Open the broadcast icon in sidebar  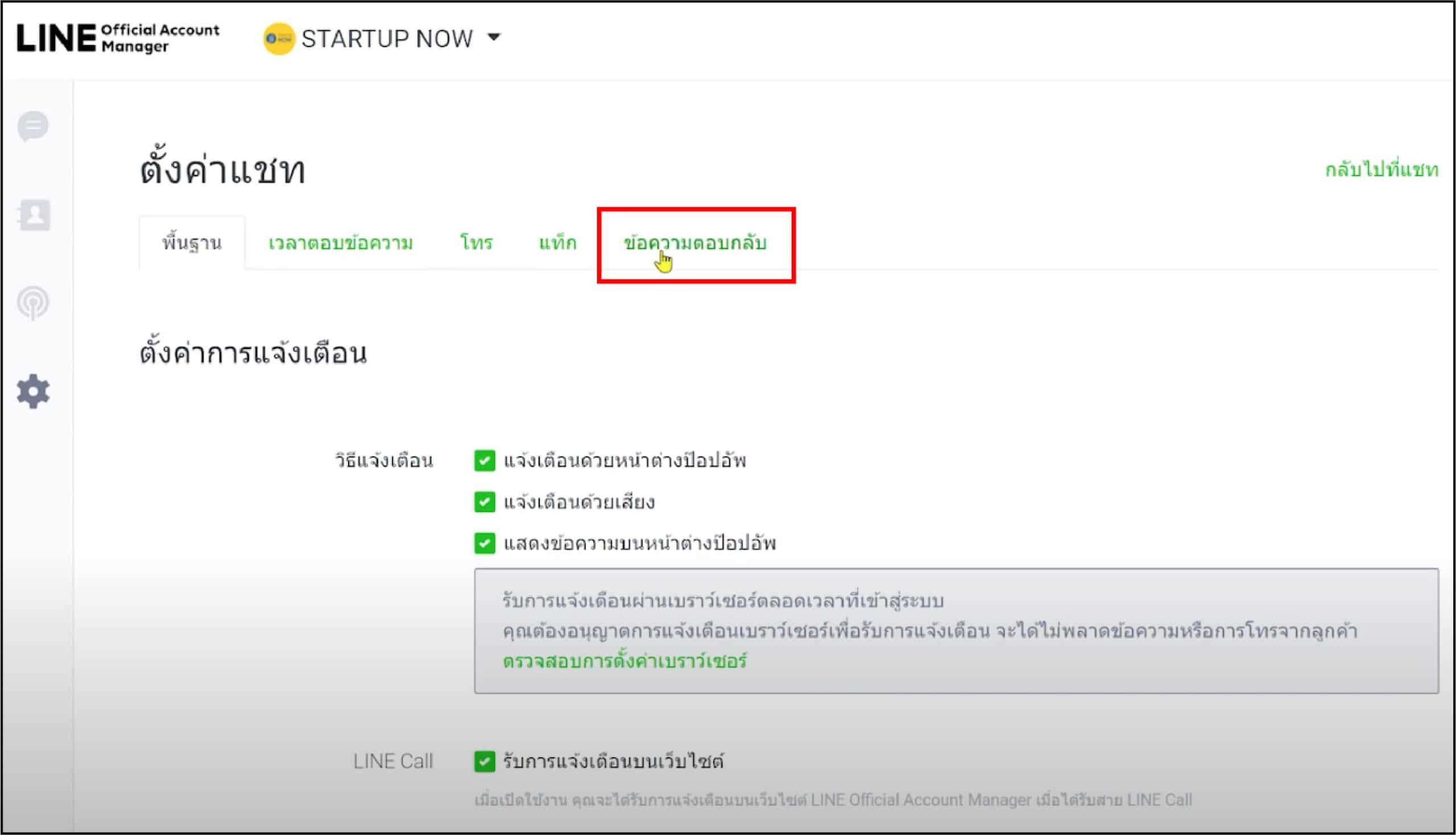pos(34,303)
